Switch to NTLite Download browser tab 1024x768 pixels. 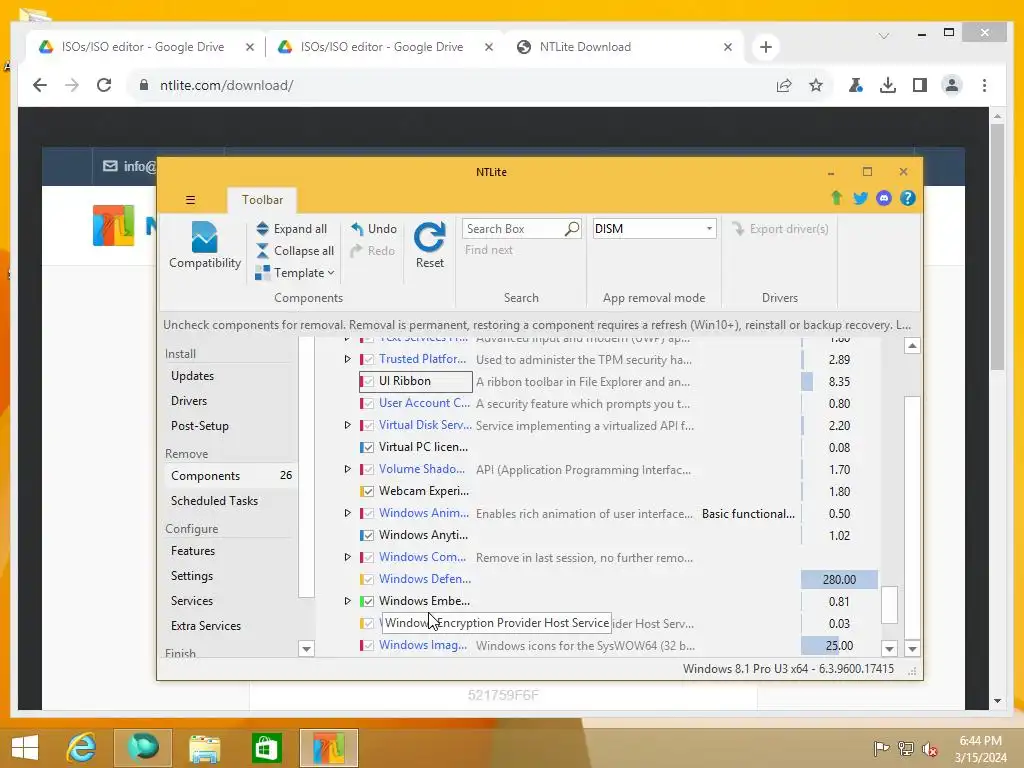[624, 47]
